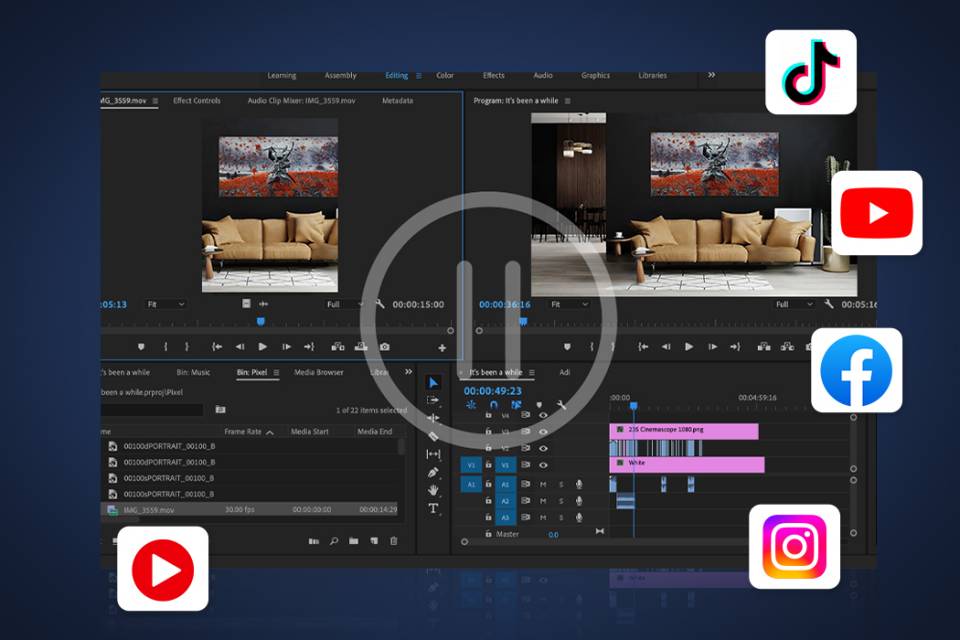Viewport: 960px width, 640px height.
Task: Select the Pen tool in the toolbar
Action: pos(435,473)
